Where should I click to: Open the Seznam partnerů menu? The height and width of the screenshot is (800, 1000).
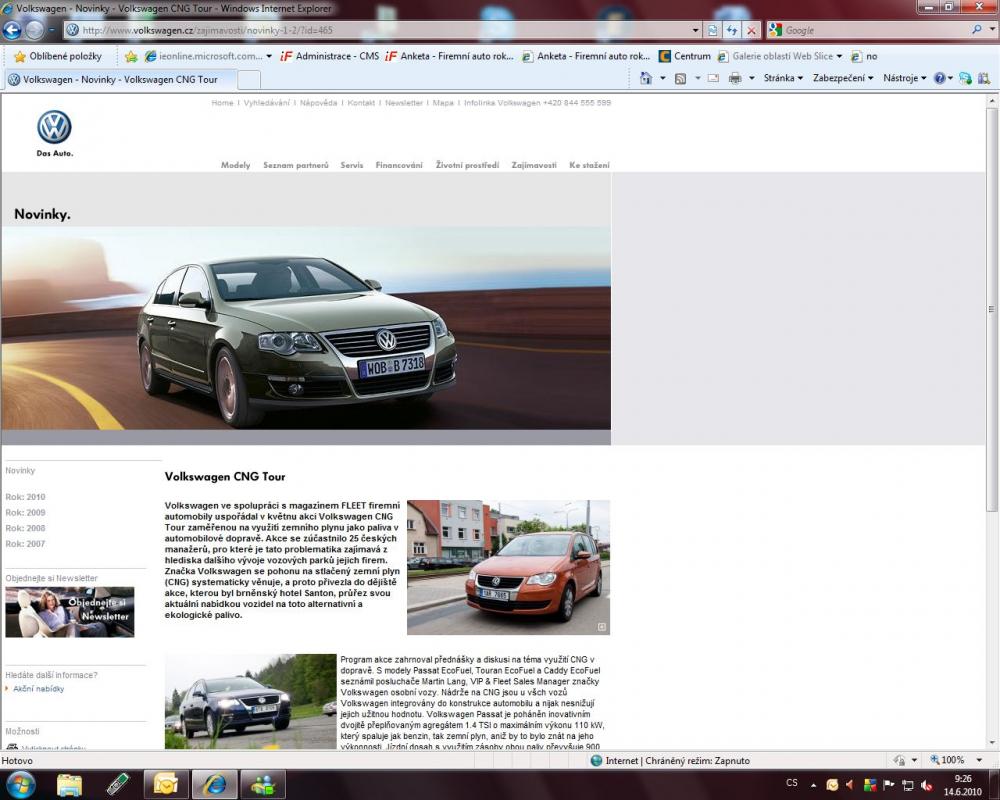pos(296,165)
